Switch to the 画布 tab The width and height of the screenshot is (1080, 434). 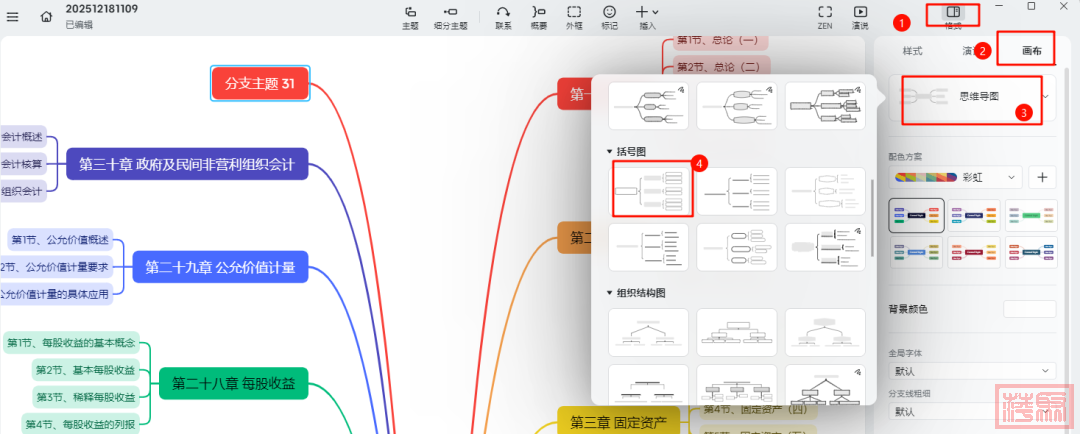pos(1030,50)
